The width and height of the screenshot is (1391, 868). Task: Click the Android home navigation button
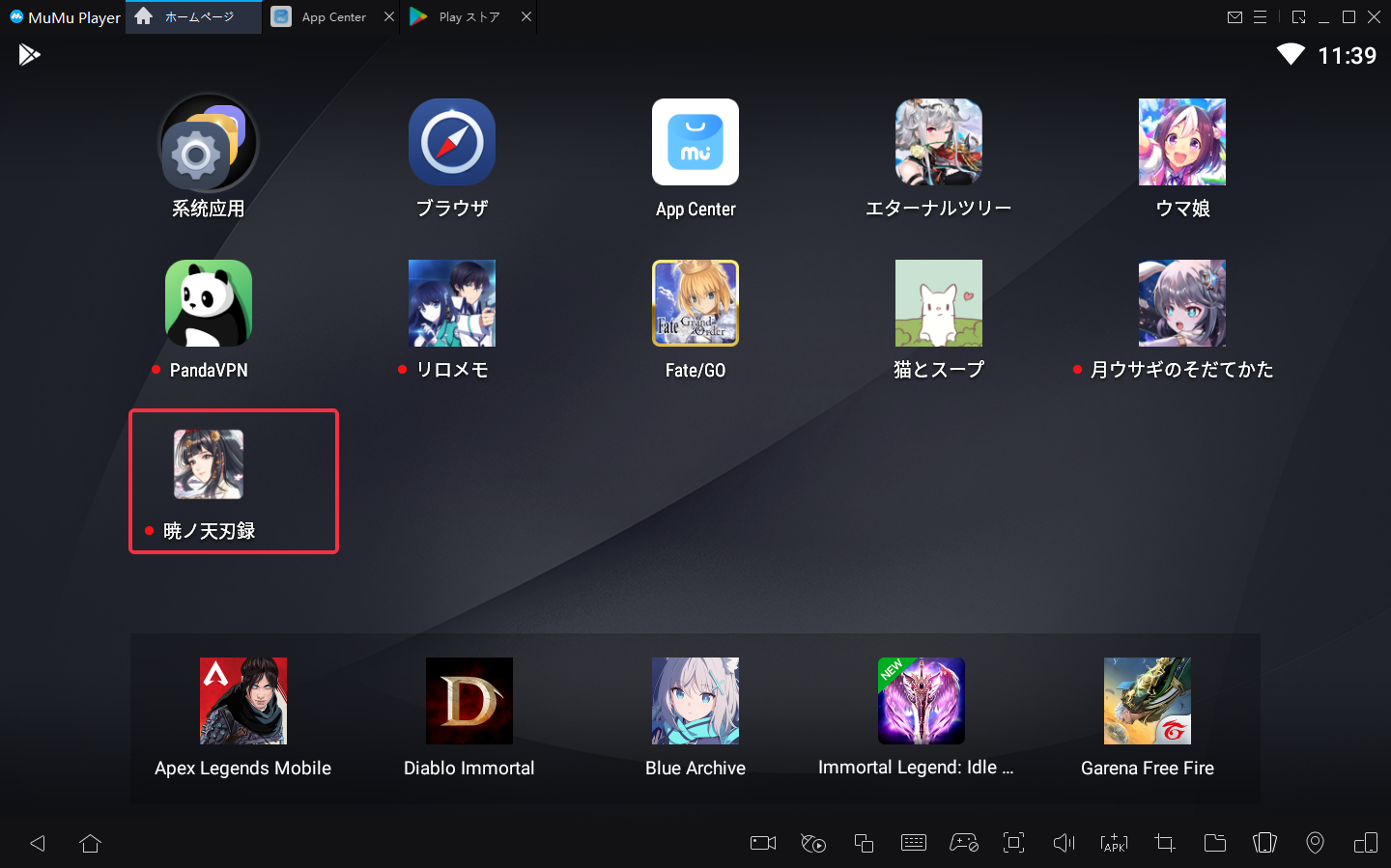[91, 843]
